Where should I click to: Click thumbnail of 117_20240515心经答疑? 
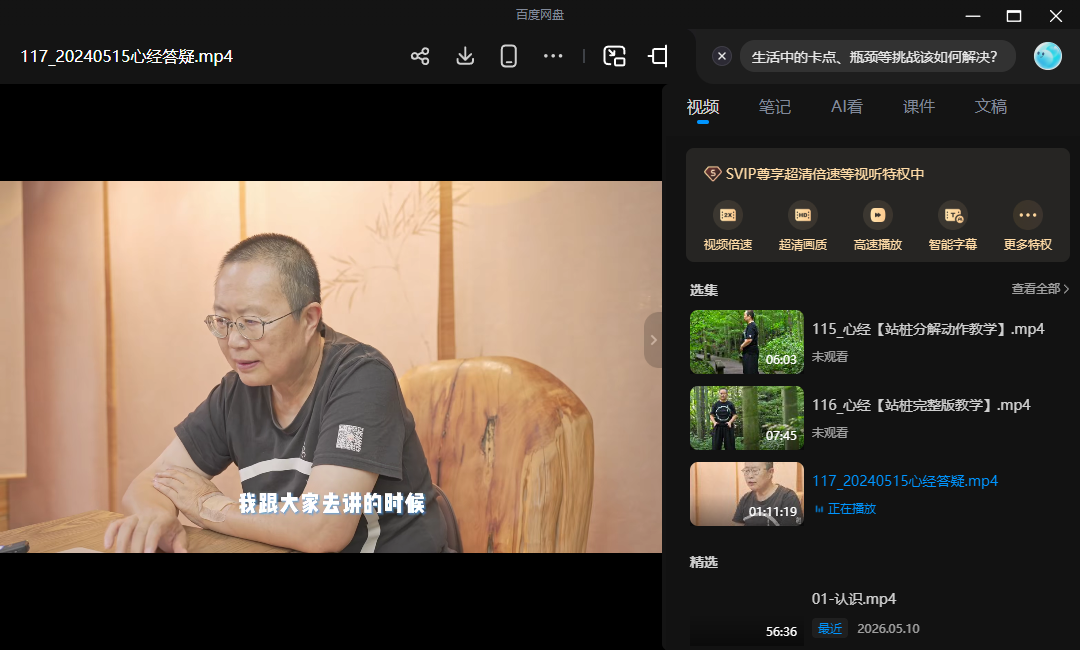[x=747, y=494]
